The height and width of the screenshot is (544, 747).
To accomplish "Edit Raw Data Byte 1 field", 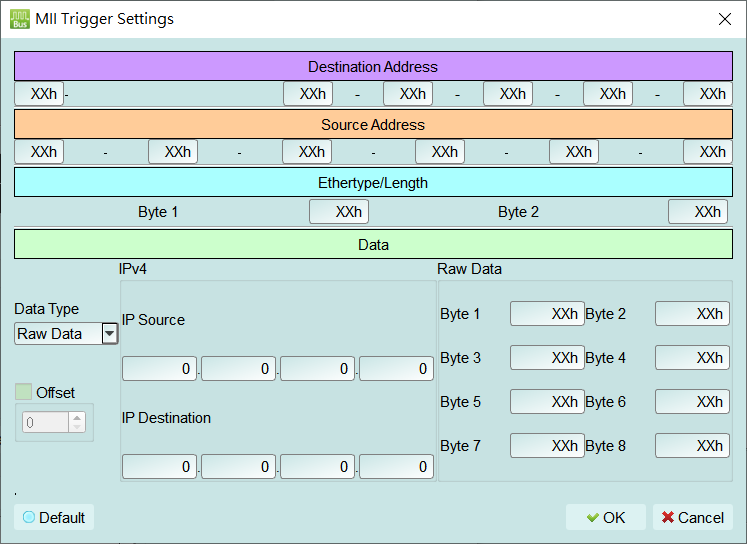I will 547,313.
